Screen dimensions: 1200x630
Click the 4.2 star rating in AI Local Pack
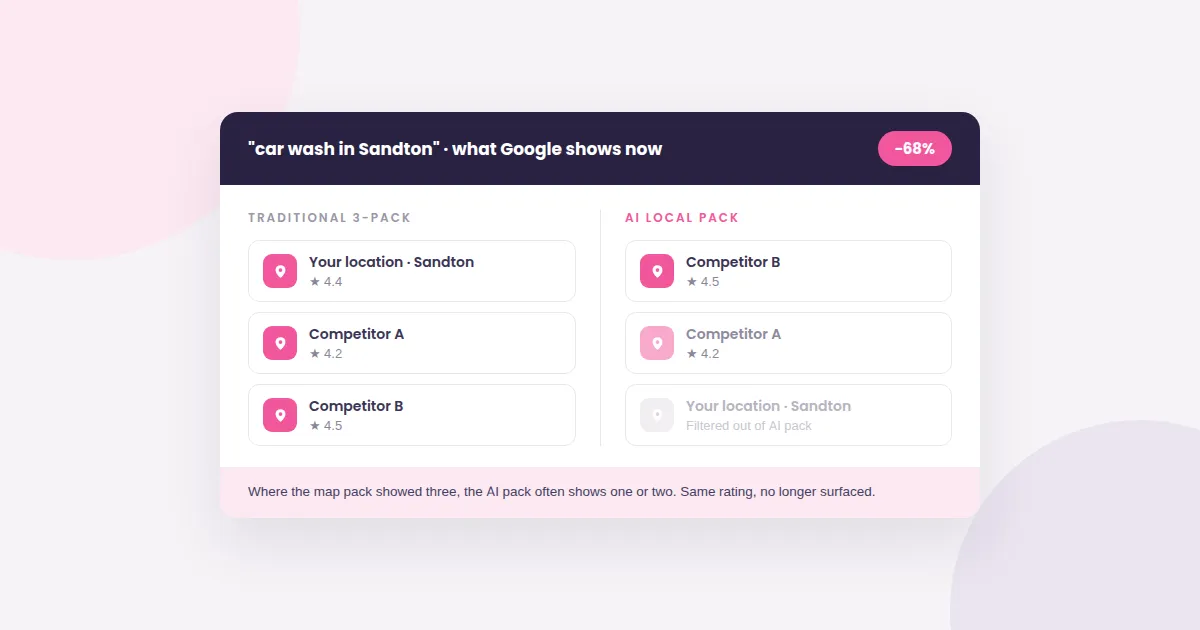click(703, 354)
